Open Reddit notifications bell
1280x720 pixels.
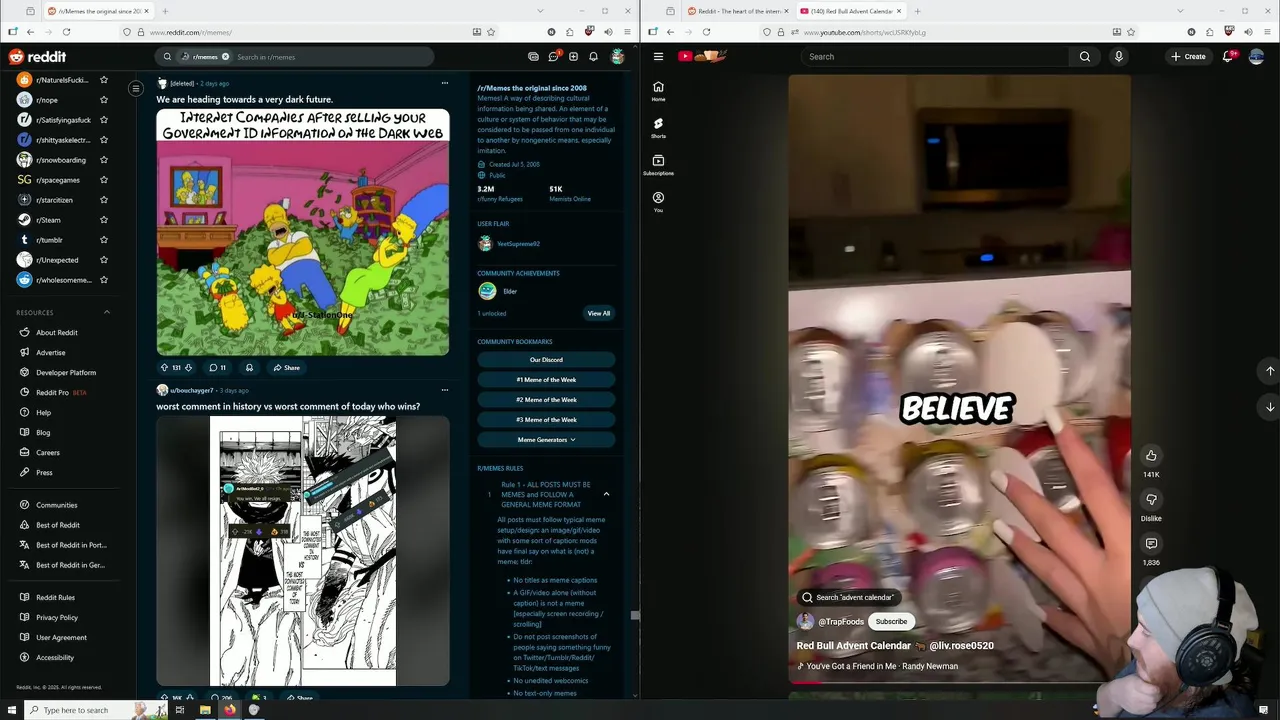593,57
